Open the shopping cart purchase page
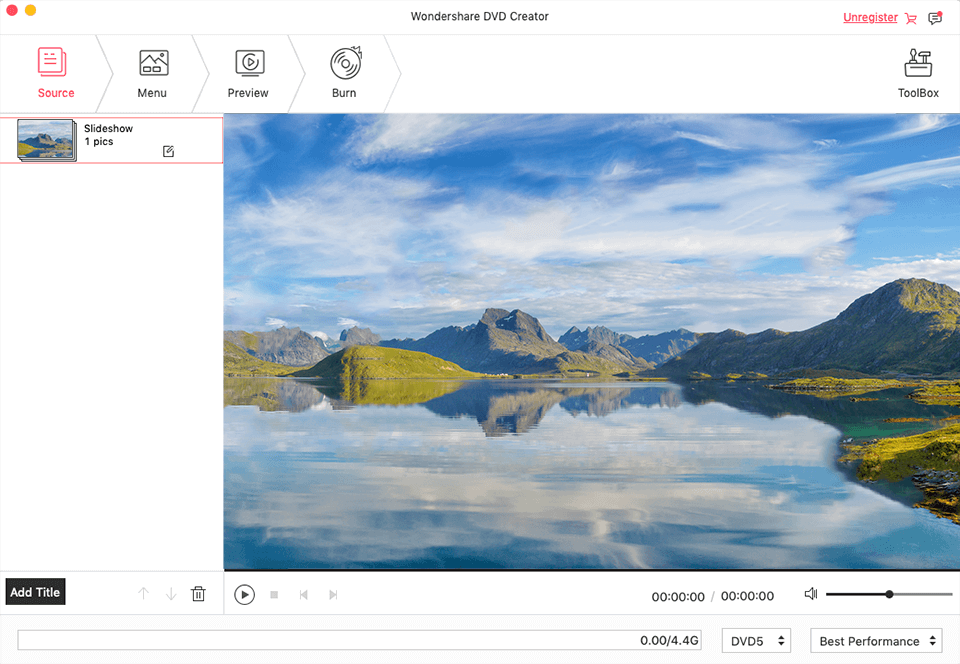The image size is (960, 664). point(910,17)
